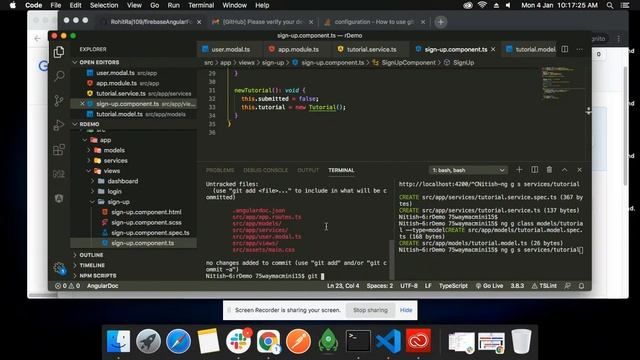This screenshot has width=640, height=360.
Task: Open Slack from the dock
Action: 238,341
